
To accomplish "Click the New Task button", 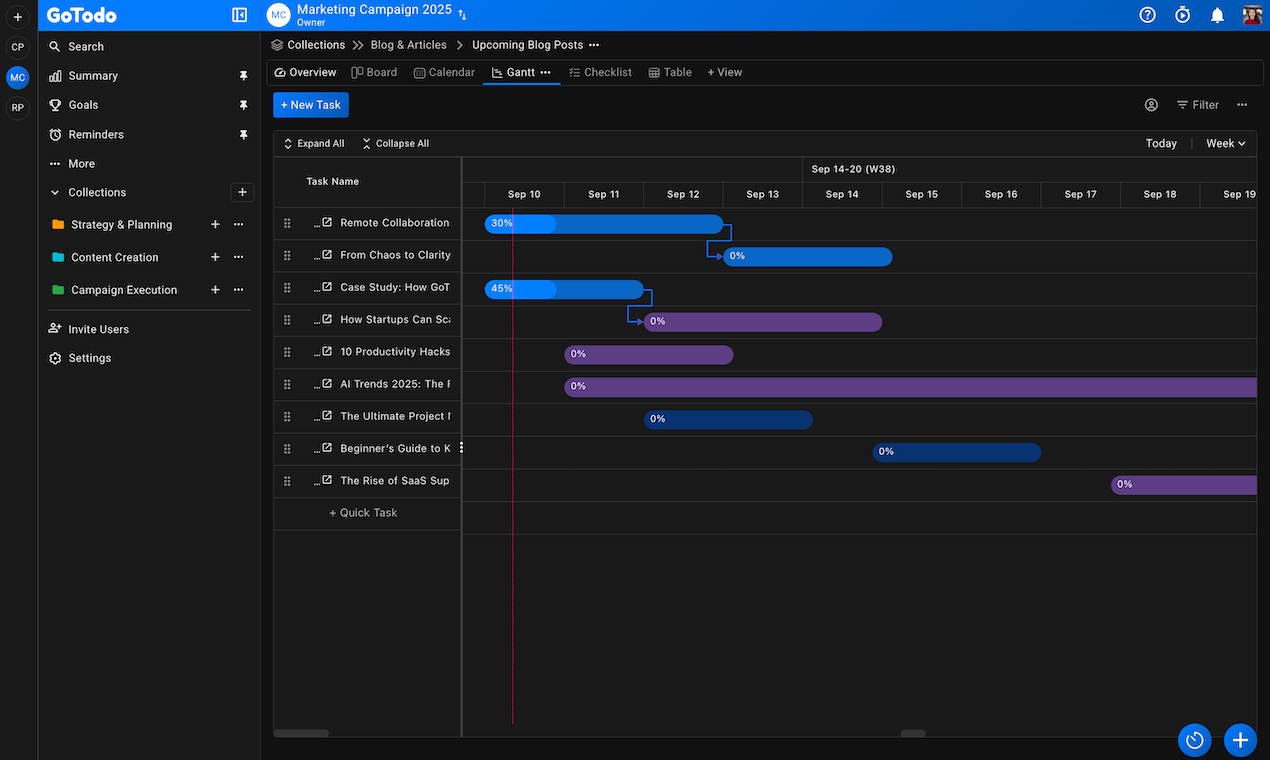I will 310,105.
